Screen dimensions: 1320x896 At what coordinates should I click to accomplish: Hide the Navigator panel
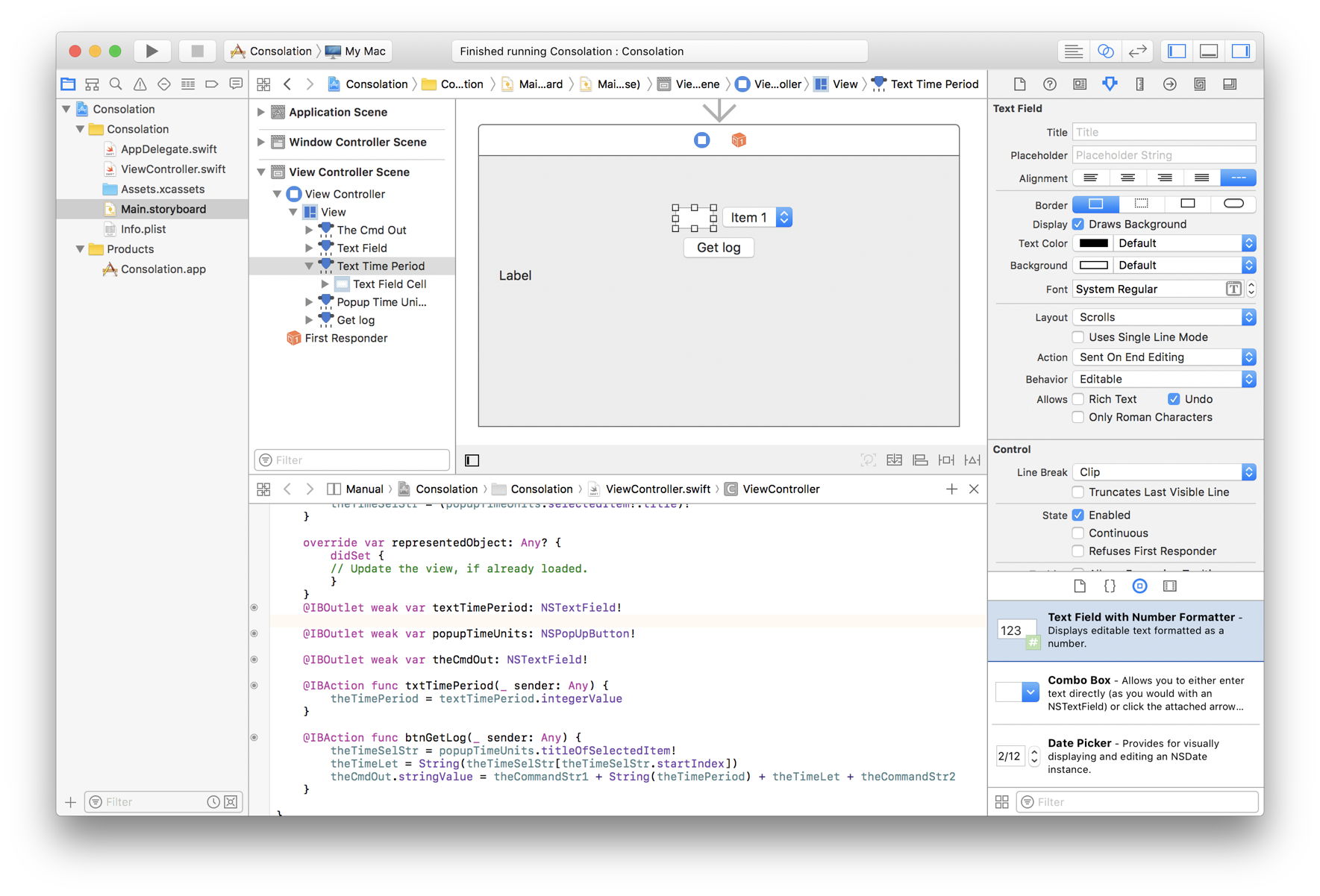click(1177, 51)
